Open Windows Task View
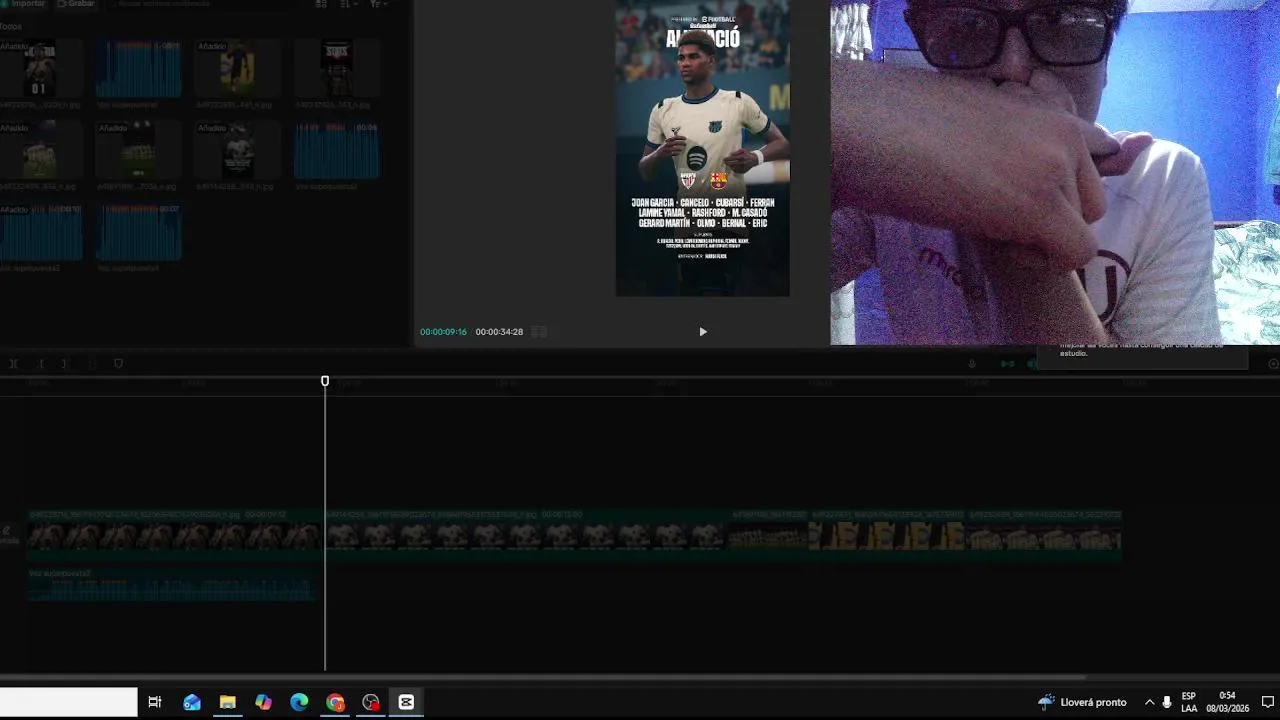Viewport: 1280px width, 720px height. [155, 702]
